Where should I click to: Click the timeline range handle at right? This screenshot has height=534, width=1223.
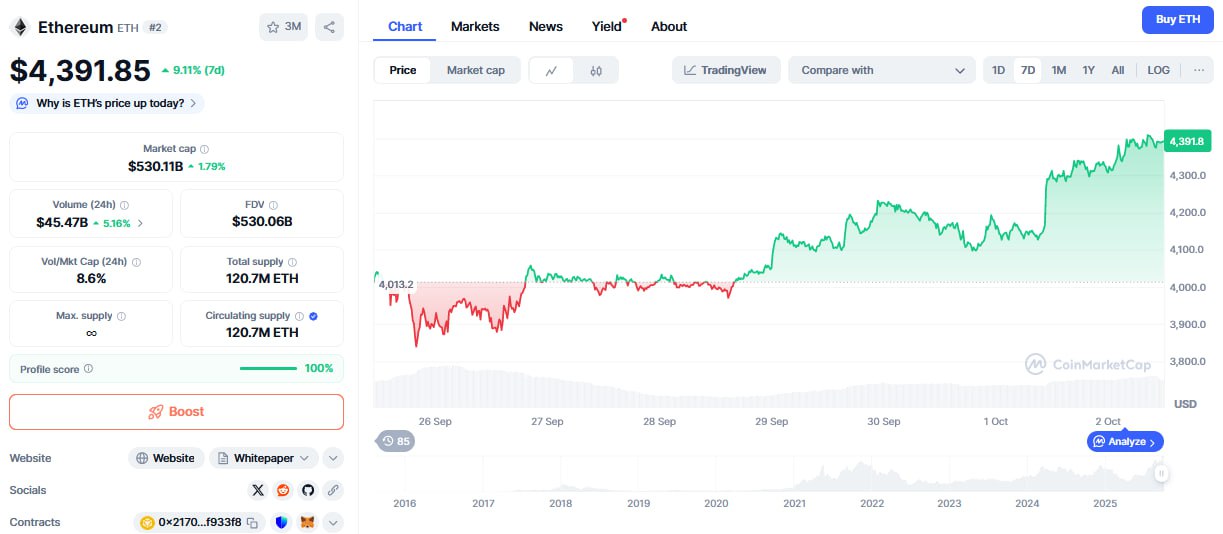pos(1160,474)
